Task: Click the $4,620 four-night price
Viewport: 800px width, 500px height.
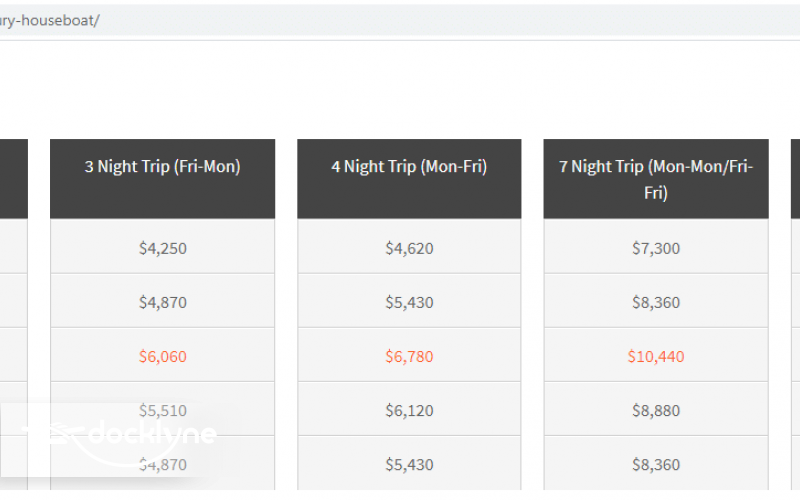Action: [x=409, y=248]
